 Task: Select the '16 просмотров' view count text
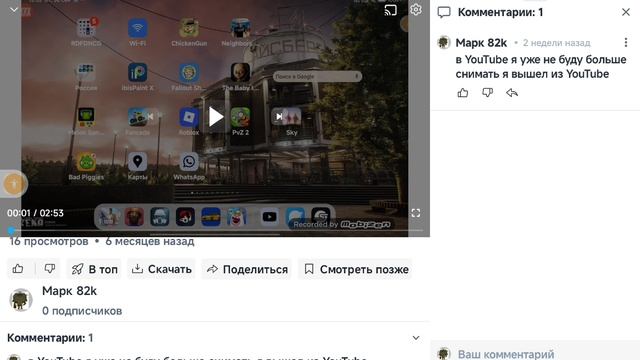point(49,241)
